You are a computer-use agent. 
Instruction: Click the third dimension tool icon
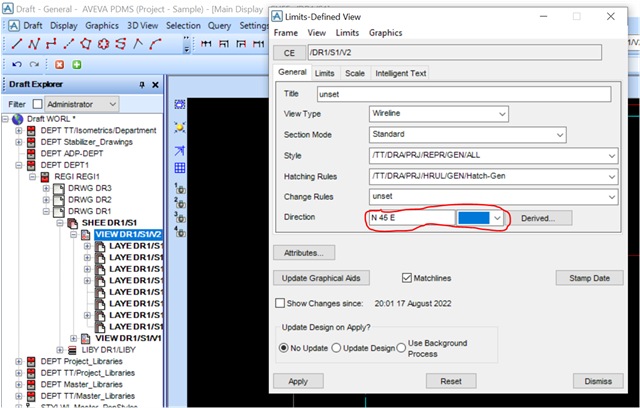point(241,44)
